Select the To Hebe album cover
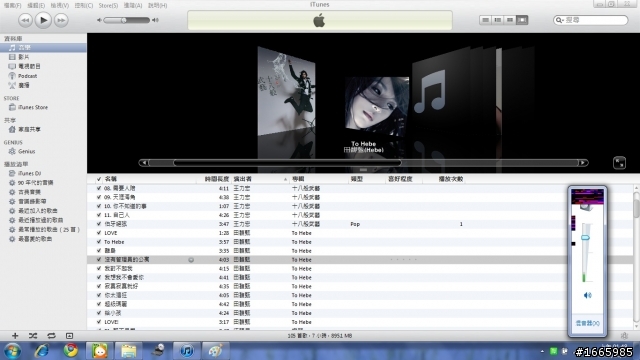640x360 pixels. (377, 107)
